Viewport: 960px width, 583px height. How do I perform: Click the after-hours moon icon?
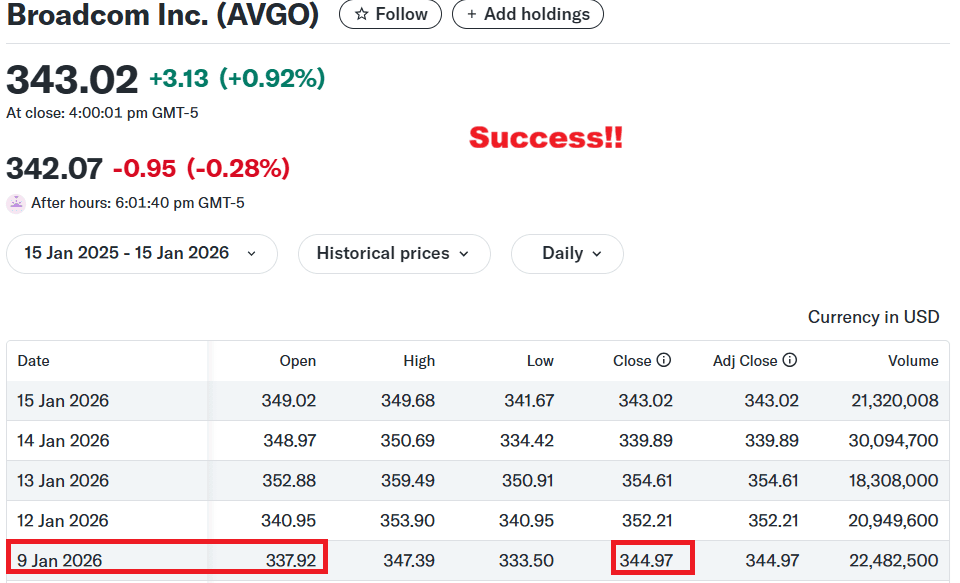click(x=16, y=203)
